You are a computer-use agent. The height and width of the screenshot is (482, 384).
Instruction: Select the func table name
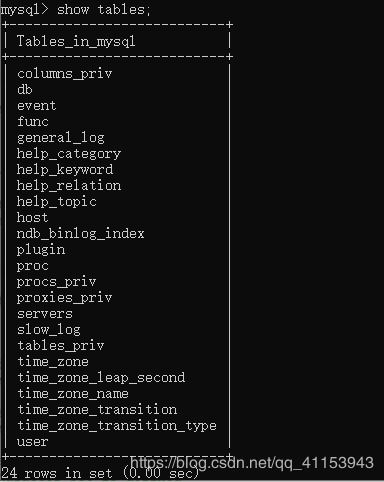[33, 121]
